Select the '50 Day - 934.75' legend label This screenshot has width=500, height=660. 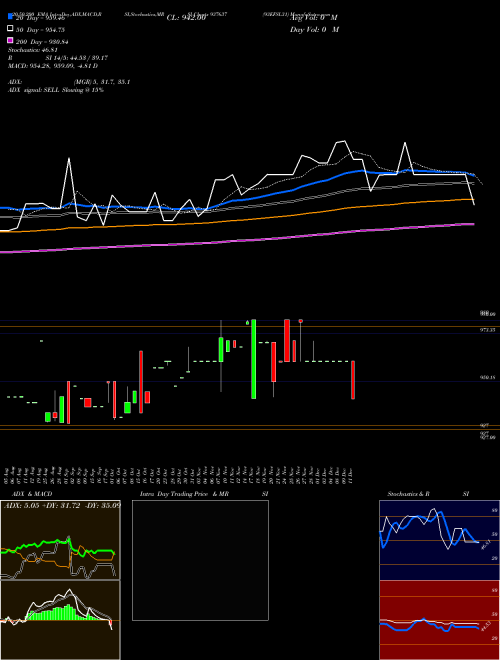pyautogui.click(x=40, y=30)
